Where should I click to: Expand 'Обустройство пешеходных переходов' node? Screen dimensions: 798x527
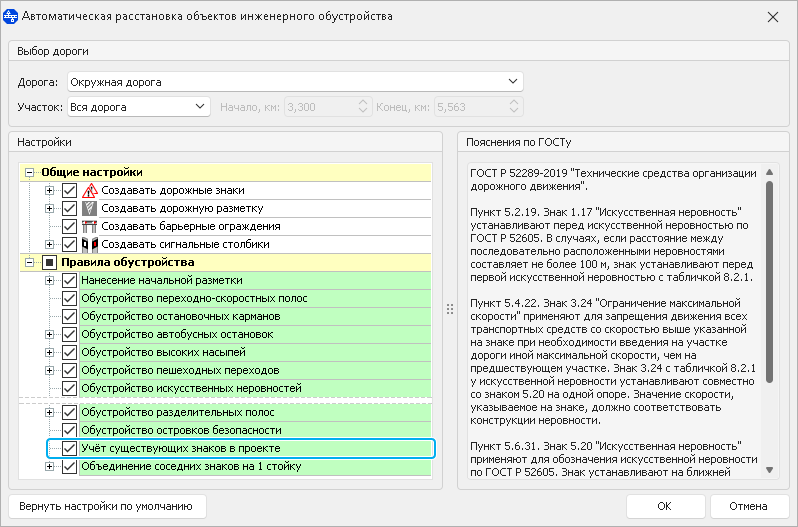[49, 370]
